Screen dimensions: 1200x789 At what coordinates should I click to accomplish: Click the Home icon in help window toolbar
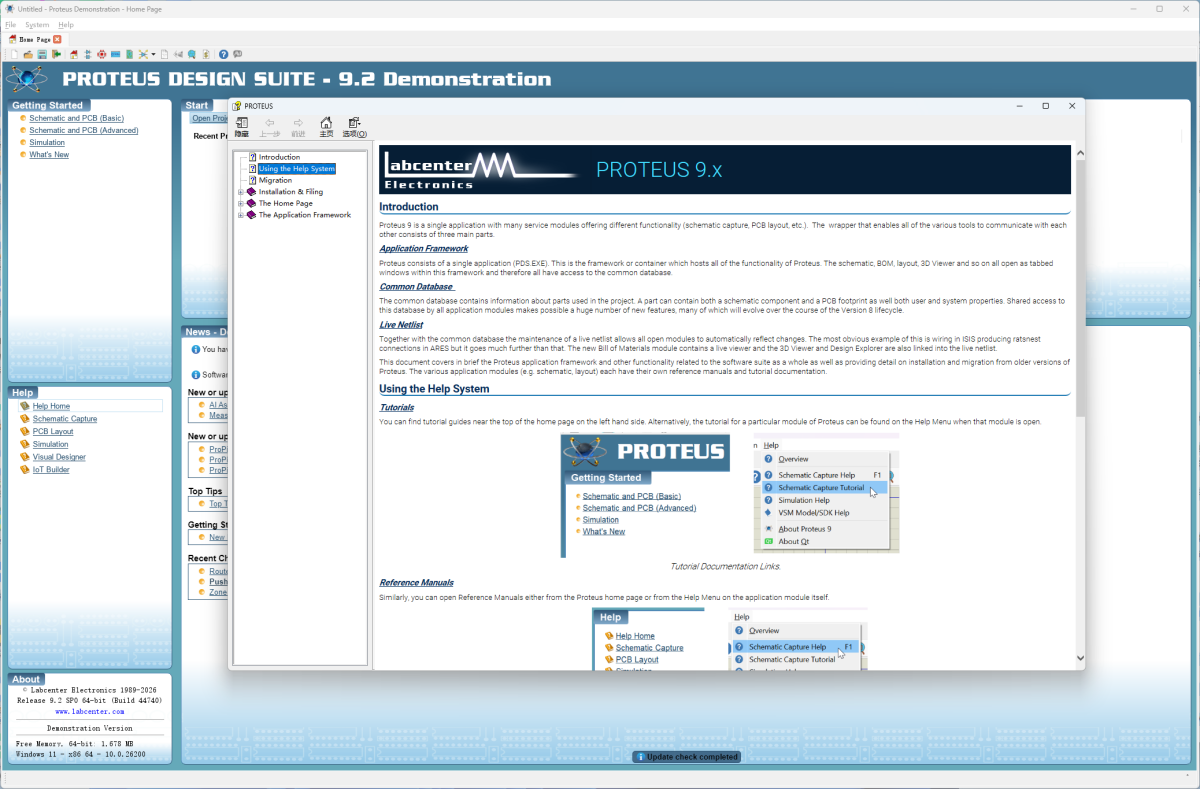pos(326,126)
